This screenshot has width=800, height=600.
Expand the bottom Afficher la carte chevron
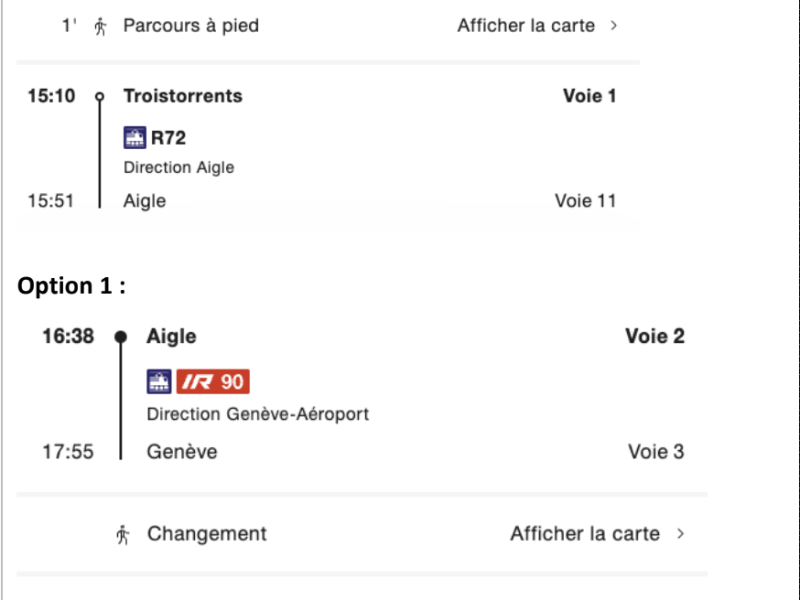point(680,534)
